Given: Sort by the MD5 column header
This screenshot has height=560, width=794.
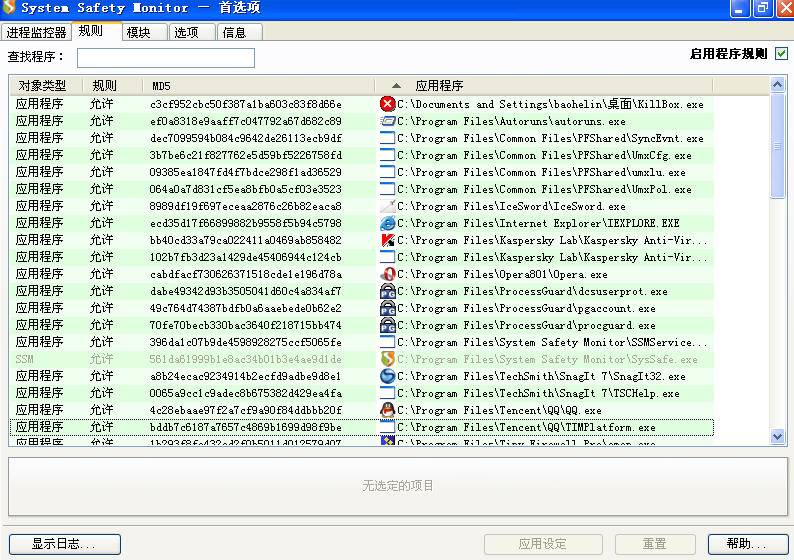Looking at the screenshot, I should 259,86.
